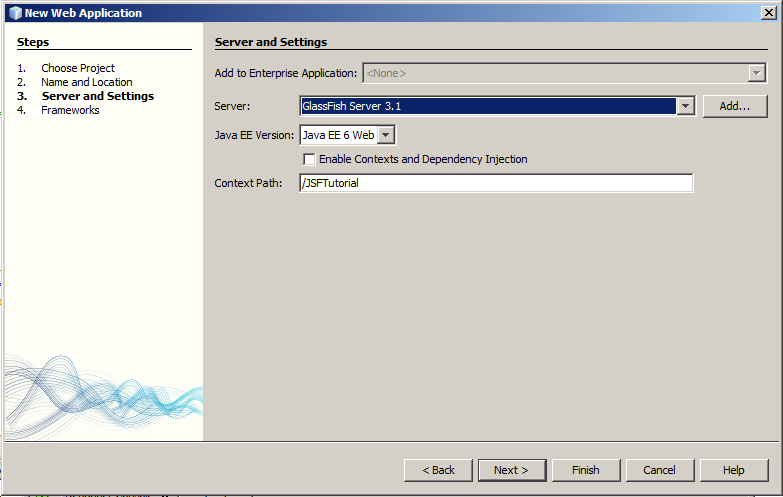783x497 pixels.
Task: Click the NetBeans cube icon in title bar
Action: click(x=14, y=13)
